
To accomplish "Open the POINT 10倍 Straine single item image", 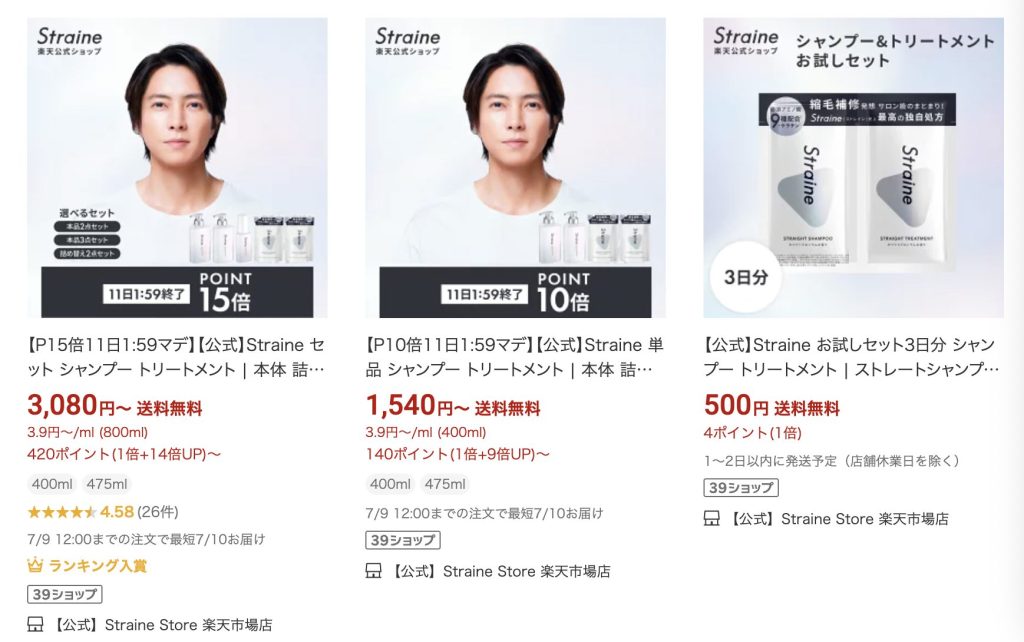I will point(515,168).
